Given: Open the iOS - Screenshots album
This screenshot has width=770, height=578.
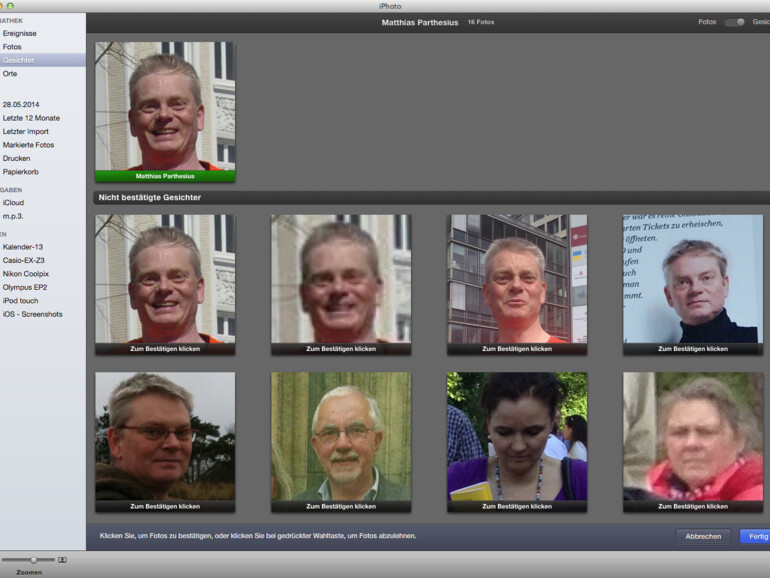Looking at the screenshot, I should pyautogui.click(x=32, y=314).
